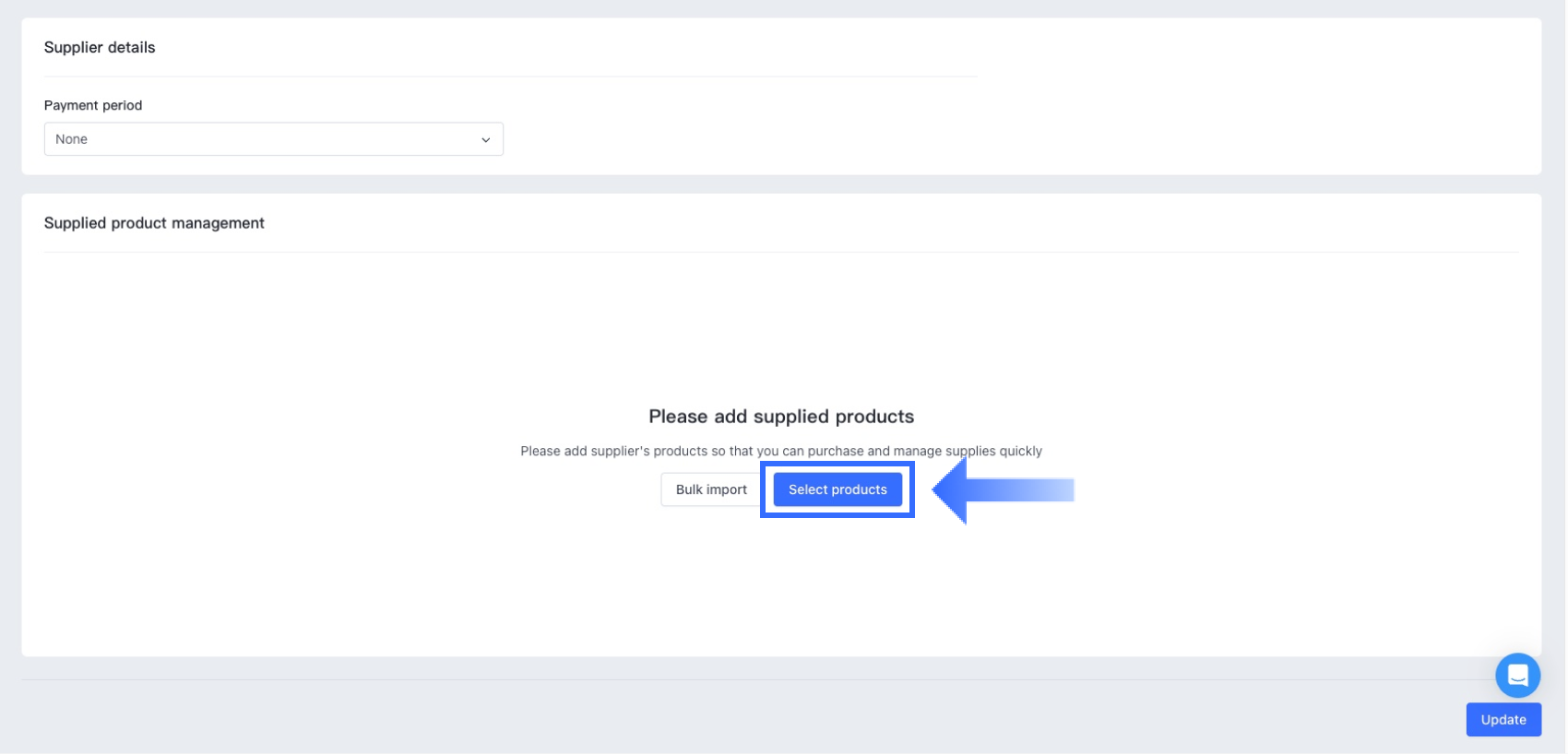The image size is (1568, 754).
Task: Click the "Payment period" field label
Action: [x=93, y=105]
